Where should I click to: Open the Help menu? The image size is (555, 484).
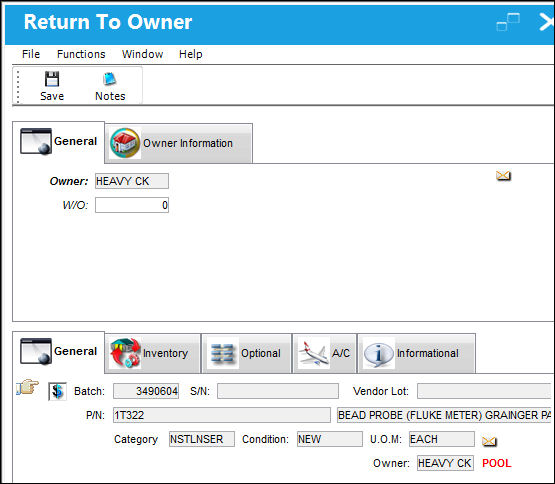point(190,54)
